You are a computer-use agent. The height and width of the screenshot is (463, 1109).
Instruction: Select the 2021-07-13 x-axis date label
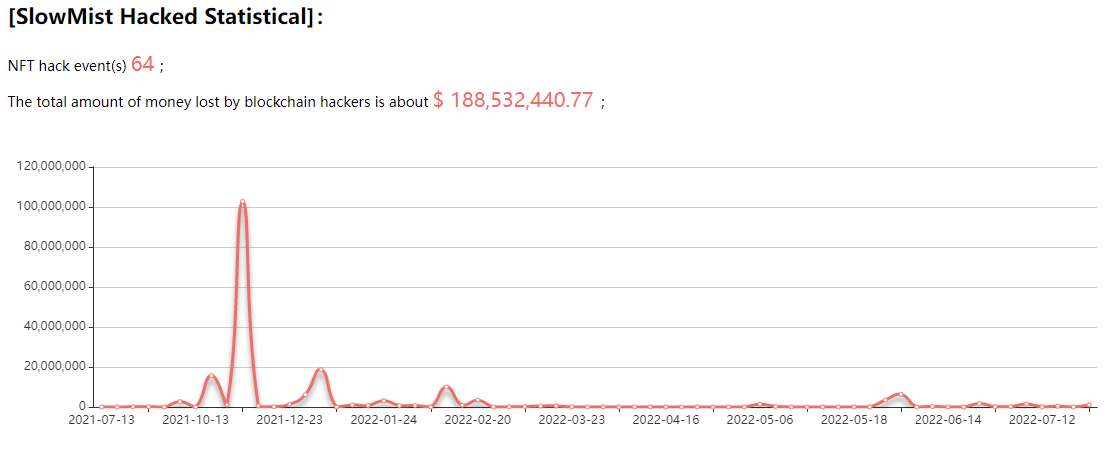pyautogui.click(x=101, y=420)
